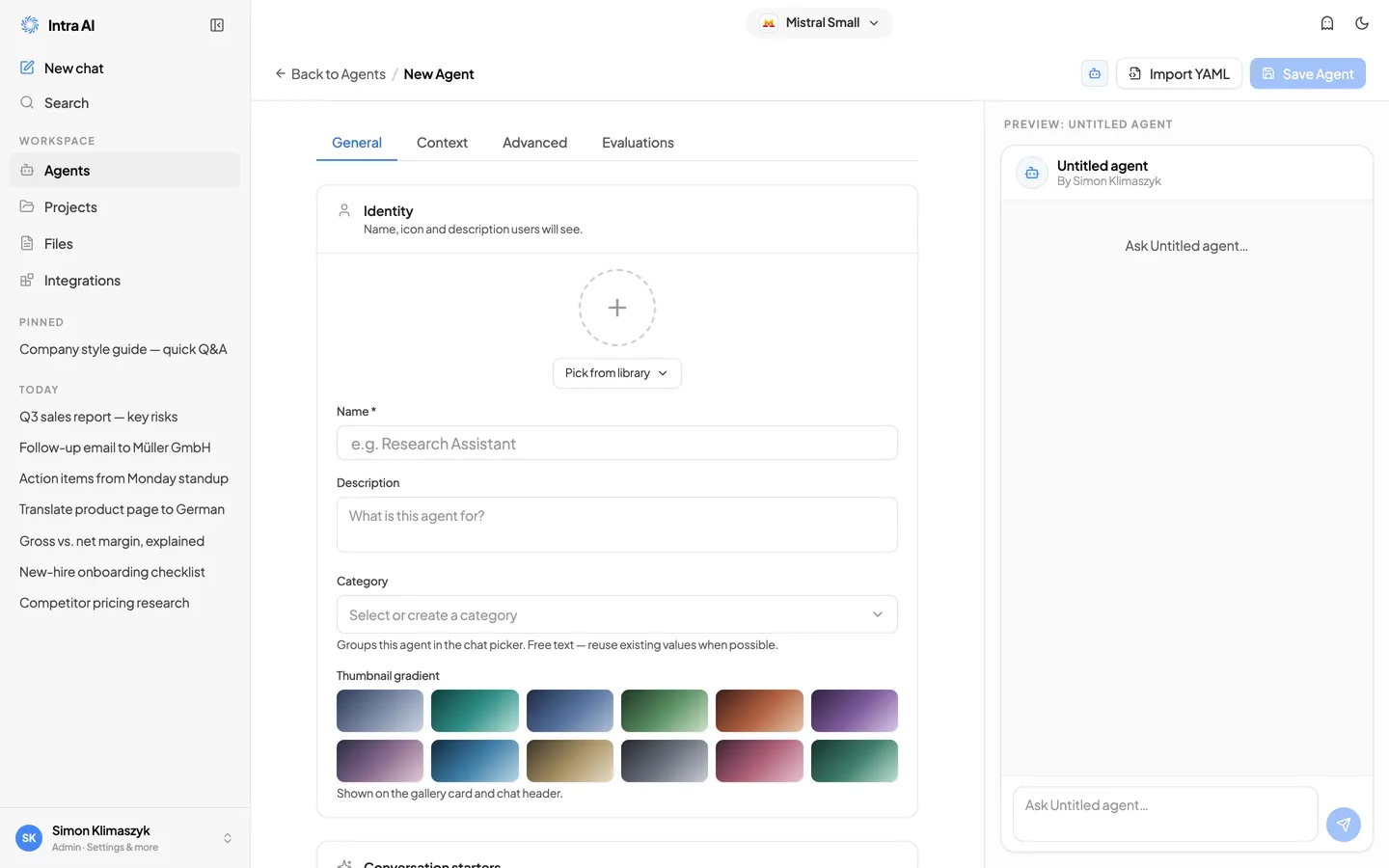
Task: Select the slate gray-blue thumbnail gradient
Action: [380, 711]
